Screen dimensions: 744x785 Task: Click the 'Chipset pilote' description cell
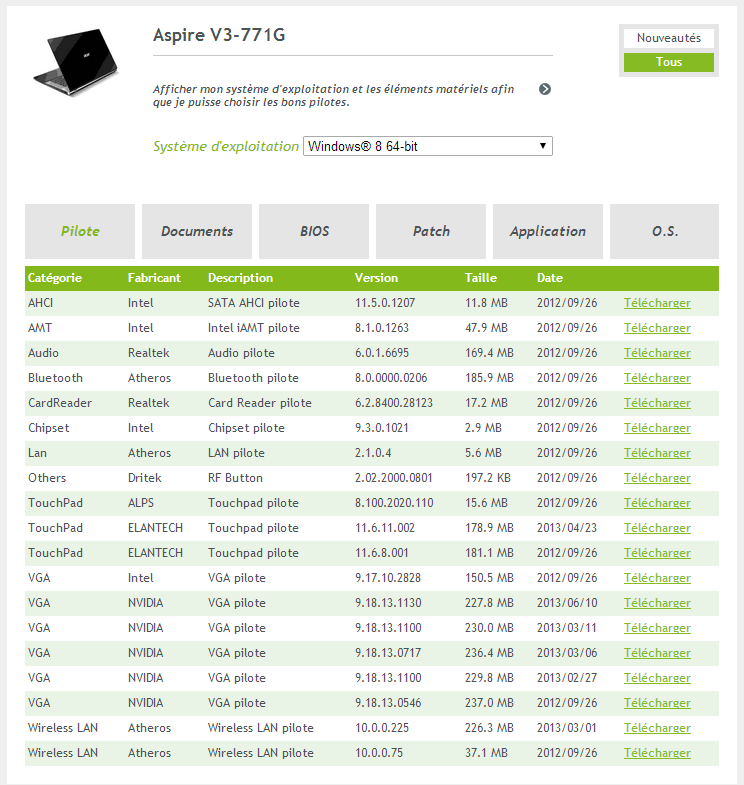246,428
